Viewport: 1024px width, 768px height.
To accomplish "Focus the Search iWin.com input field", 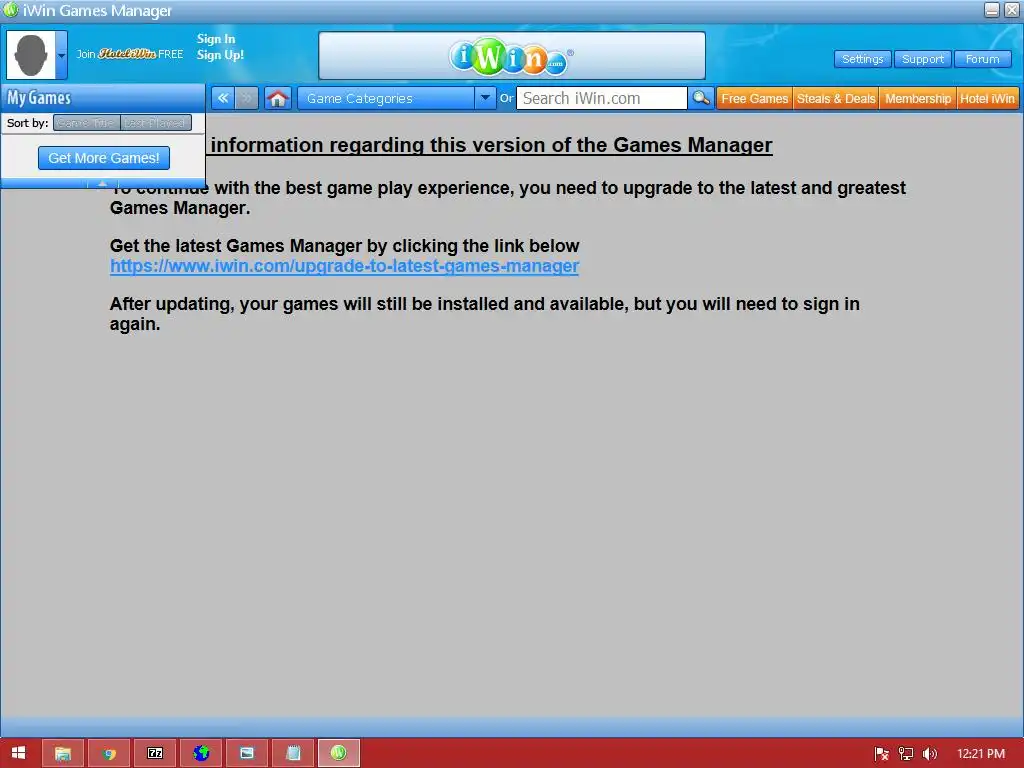I will coord(601,99).
